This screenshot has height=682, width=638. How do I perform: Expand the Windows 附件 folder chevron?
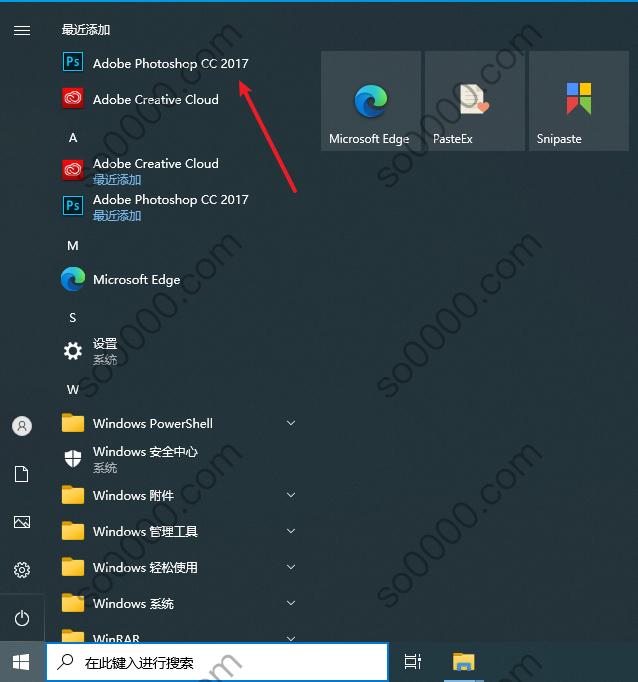coord(291,495)
